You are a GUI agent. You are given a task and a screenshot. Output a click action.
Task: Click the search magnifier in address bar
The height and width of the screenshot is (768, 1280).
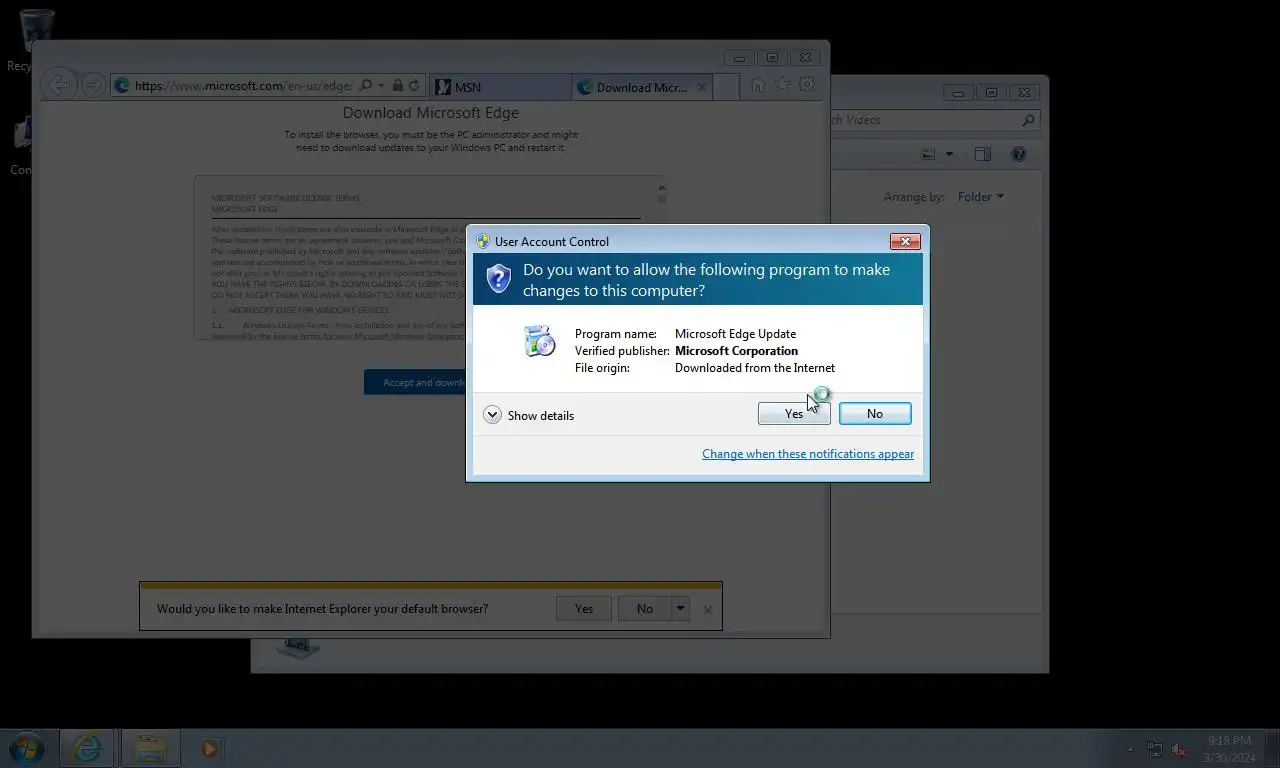[365, 86]
